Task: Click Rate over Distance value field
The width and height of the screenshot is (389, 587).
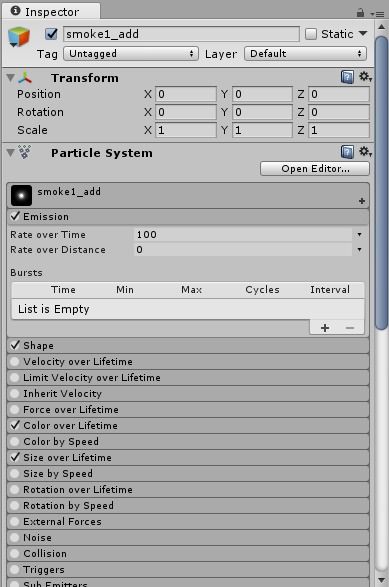Action: pyautogui.click(x=243, y=250)
